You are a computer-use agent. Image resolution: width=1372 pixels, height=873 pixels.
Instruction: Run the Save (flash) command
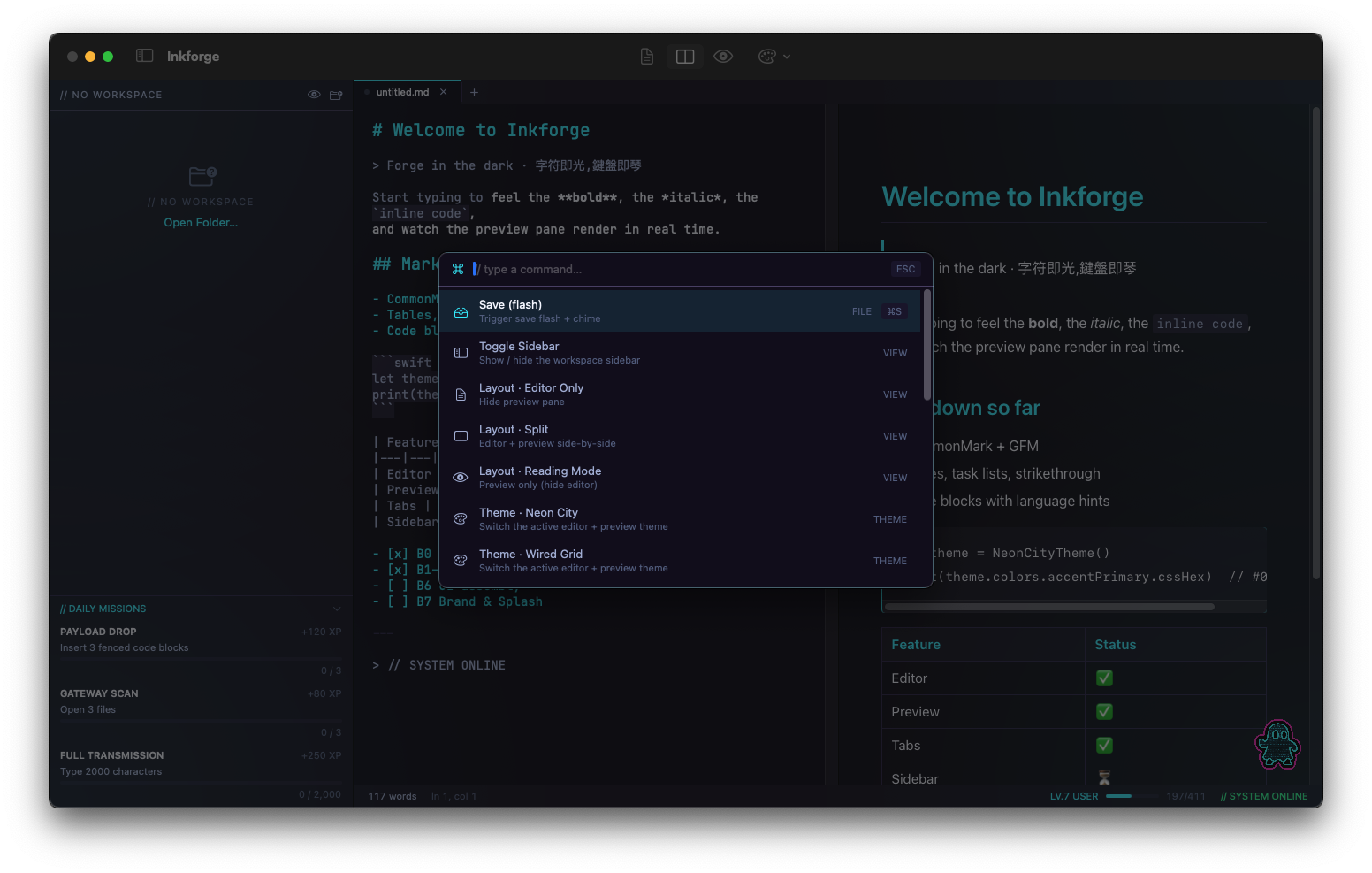[x=681, y=311]
